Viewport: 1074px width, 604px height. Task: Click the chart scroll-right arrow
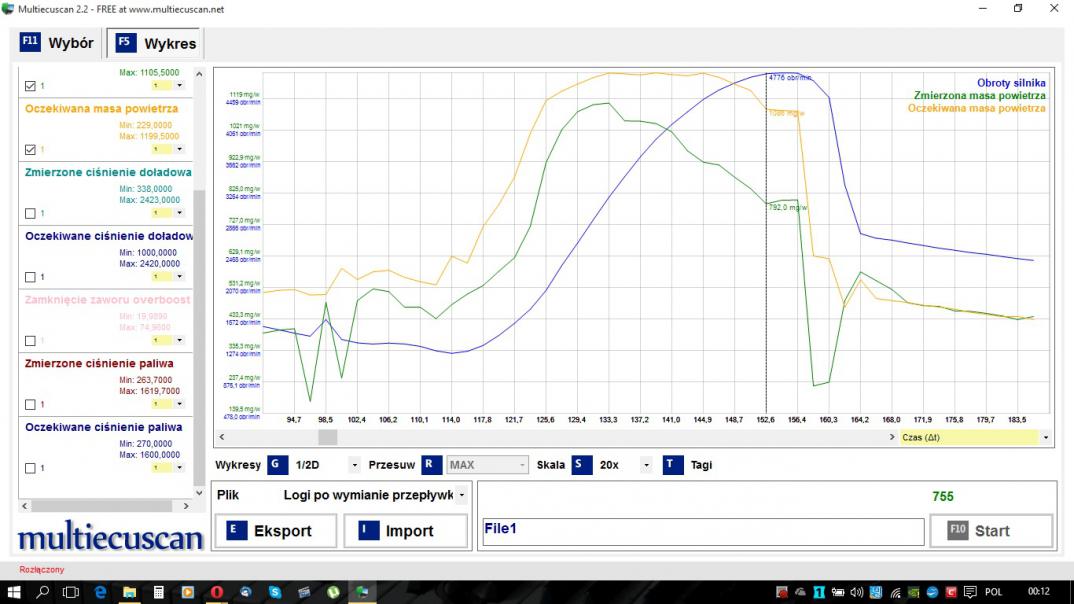tap(892, 437)
